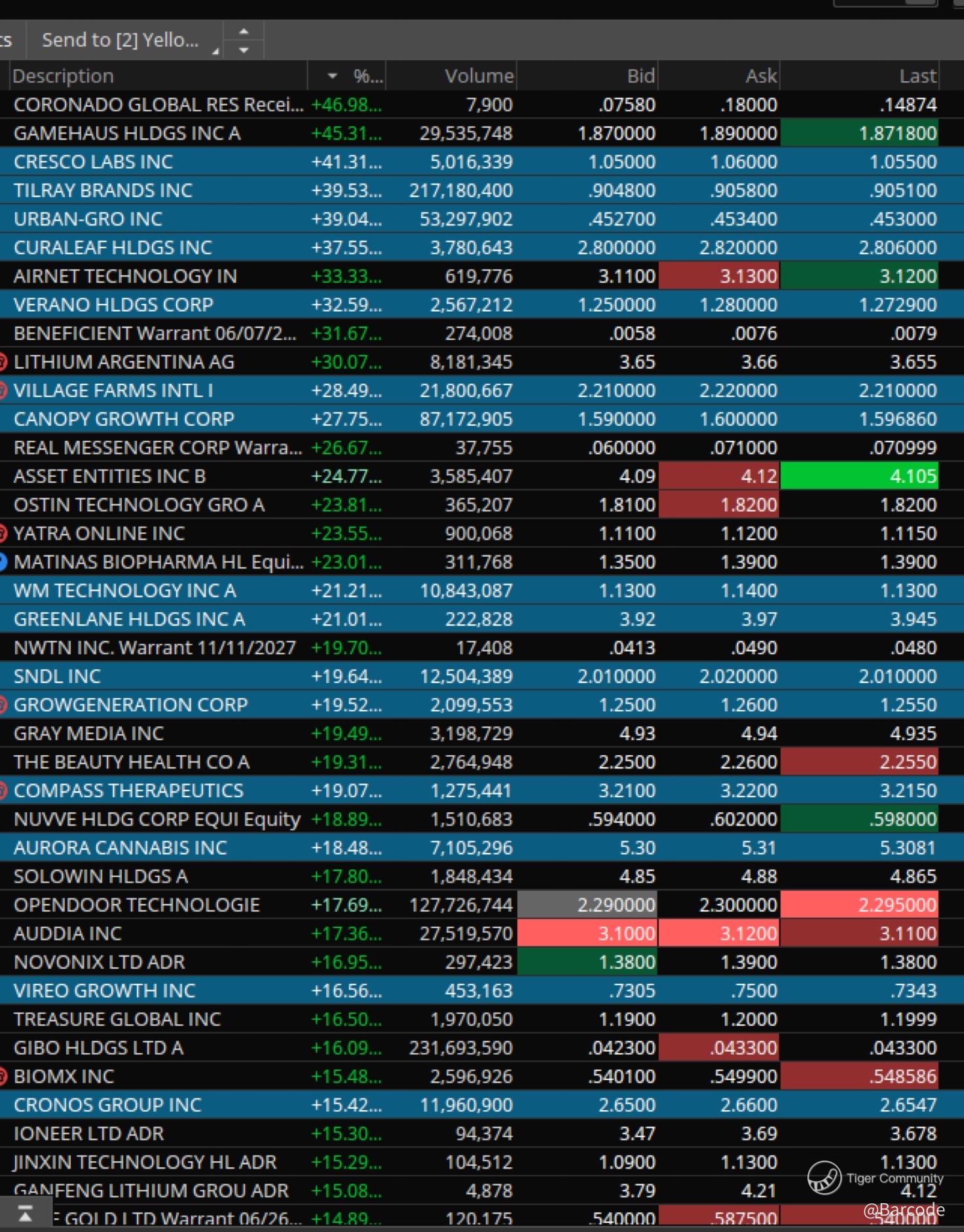
Task: Sort by the Ask column header
Action: pyautogui.click(x=762, y=76)
